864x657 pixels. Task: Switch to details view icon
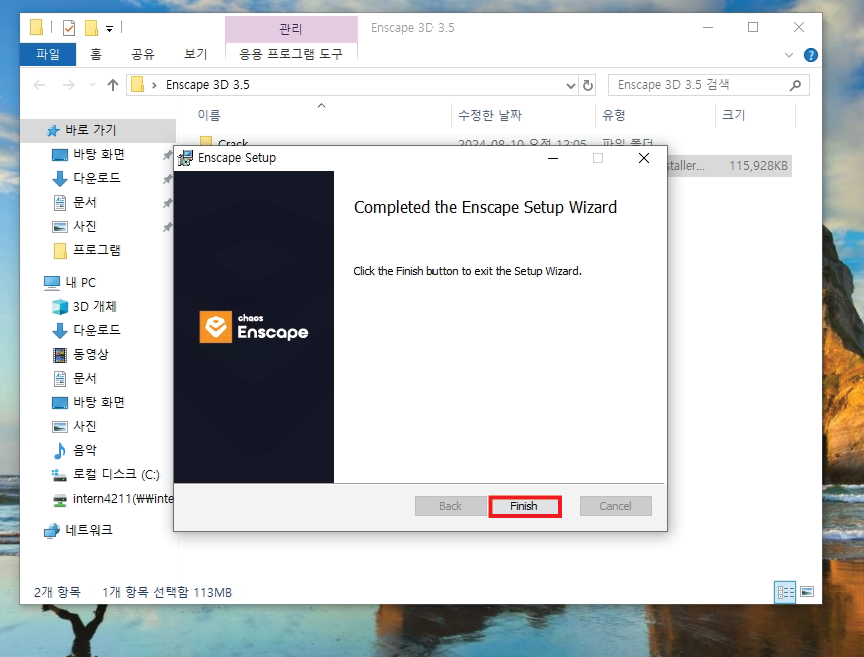[x=785, y=593]
